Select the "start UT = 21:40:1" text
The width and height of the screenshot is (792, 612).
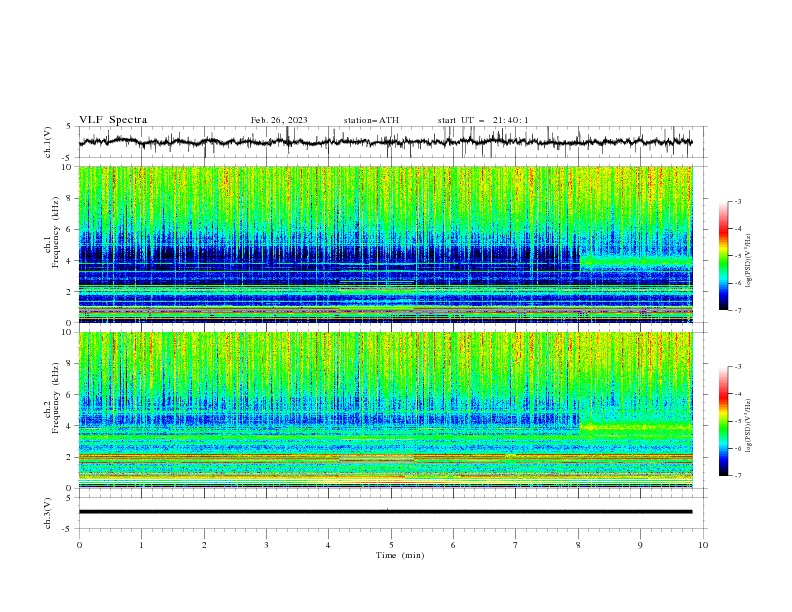coord(482,120)
